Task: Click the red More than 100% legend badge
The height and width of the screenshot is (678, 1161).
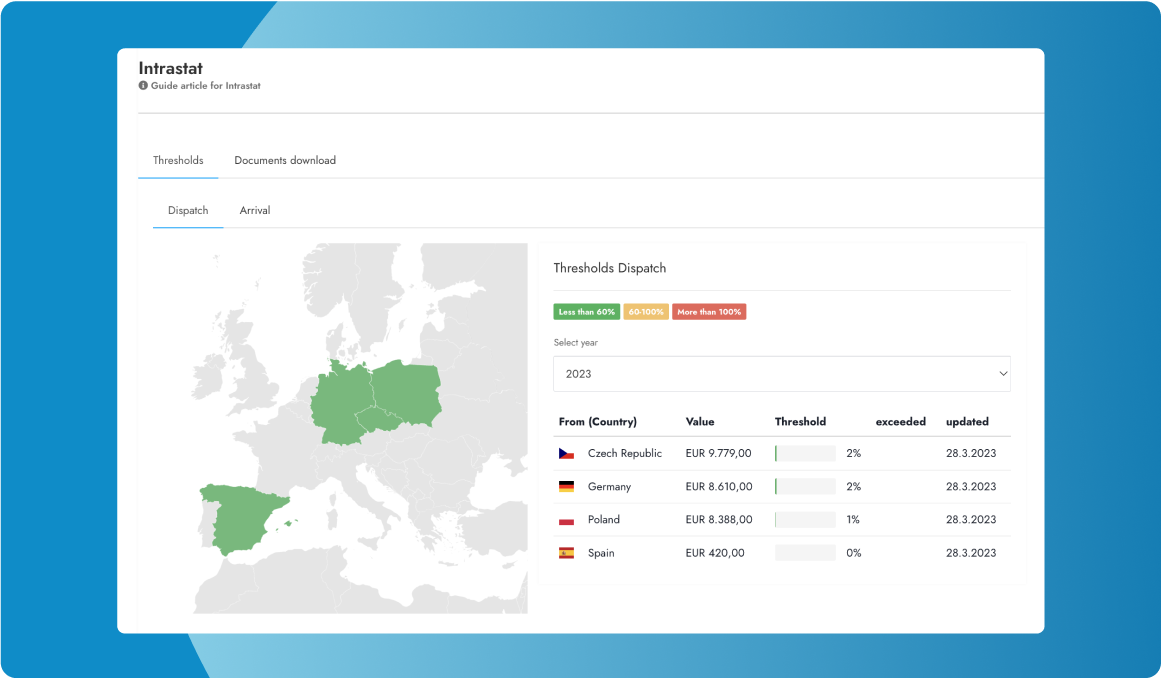Action: tap(709, 312)
